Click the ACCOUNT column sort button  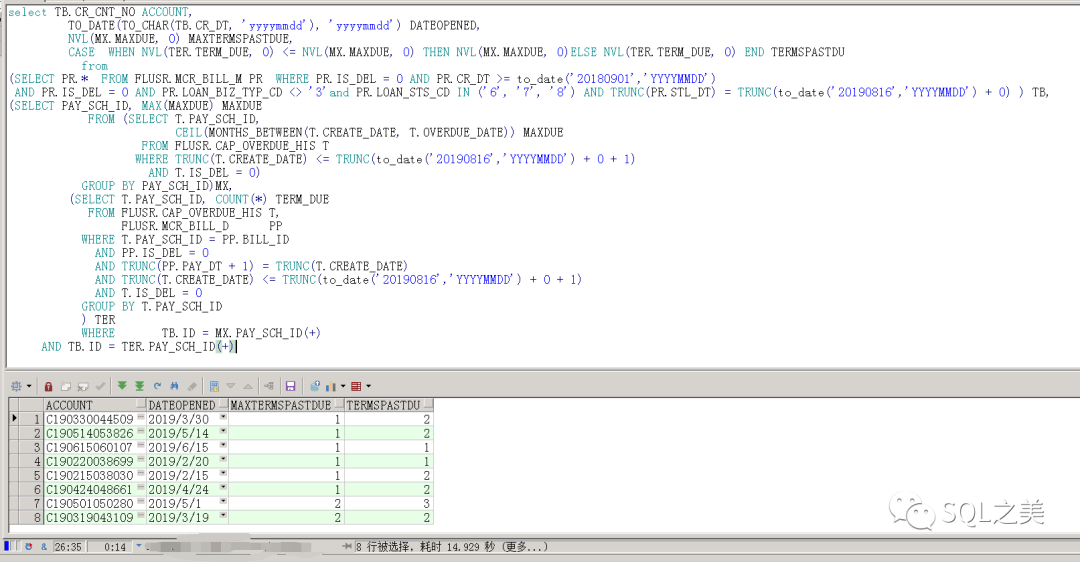click(141, 404)
